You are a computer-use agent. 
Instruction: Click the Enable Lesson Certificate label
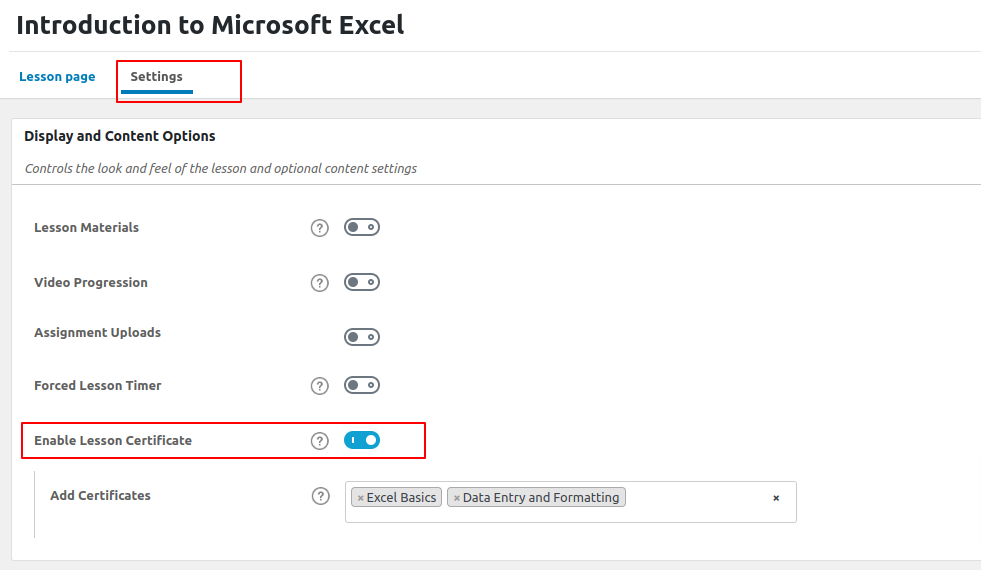(113, 440)
